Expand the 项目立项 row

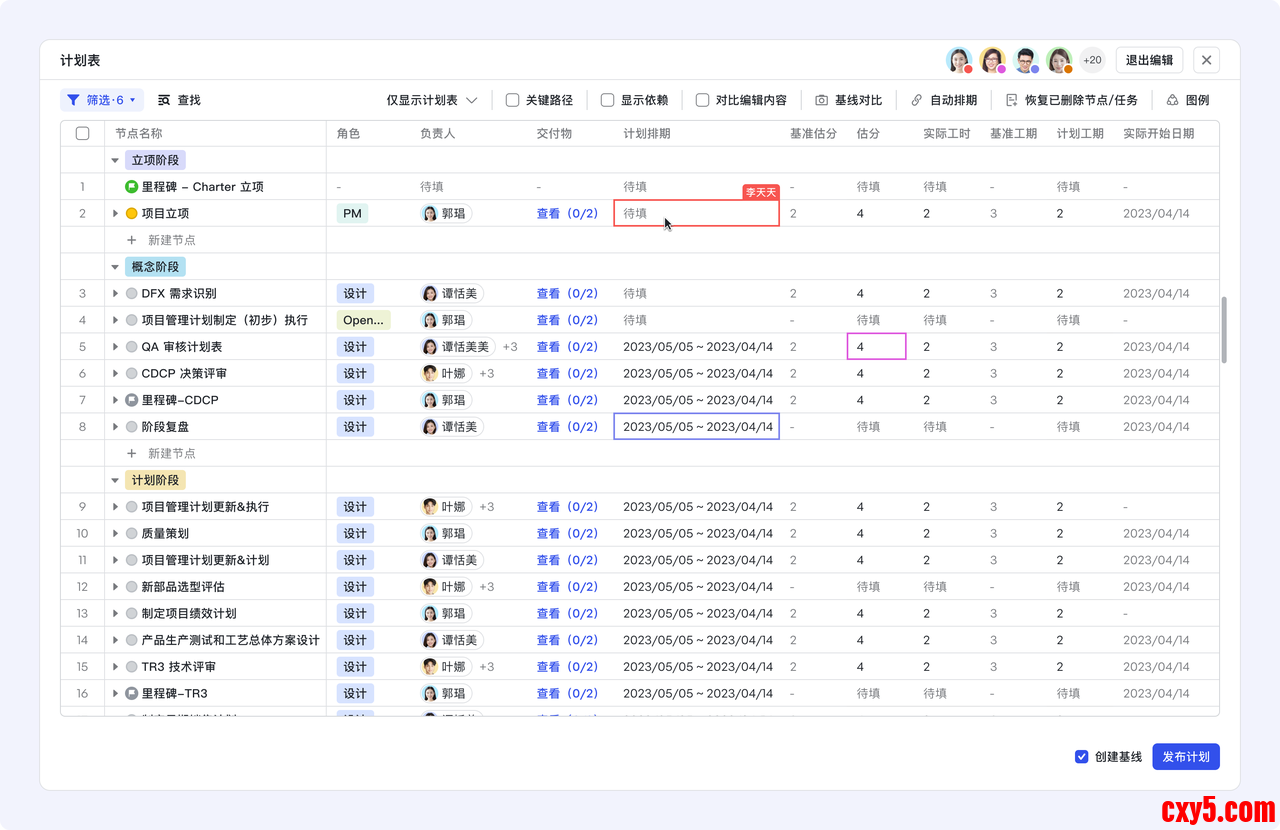(x=115, y=214)
